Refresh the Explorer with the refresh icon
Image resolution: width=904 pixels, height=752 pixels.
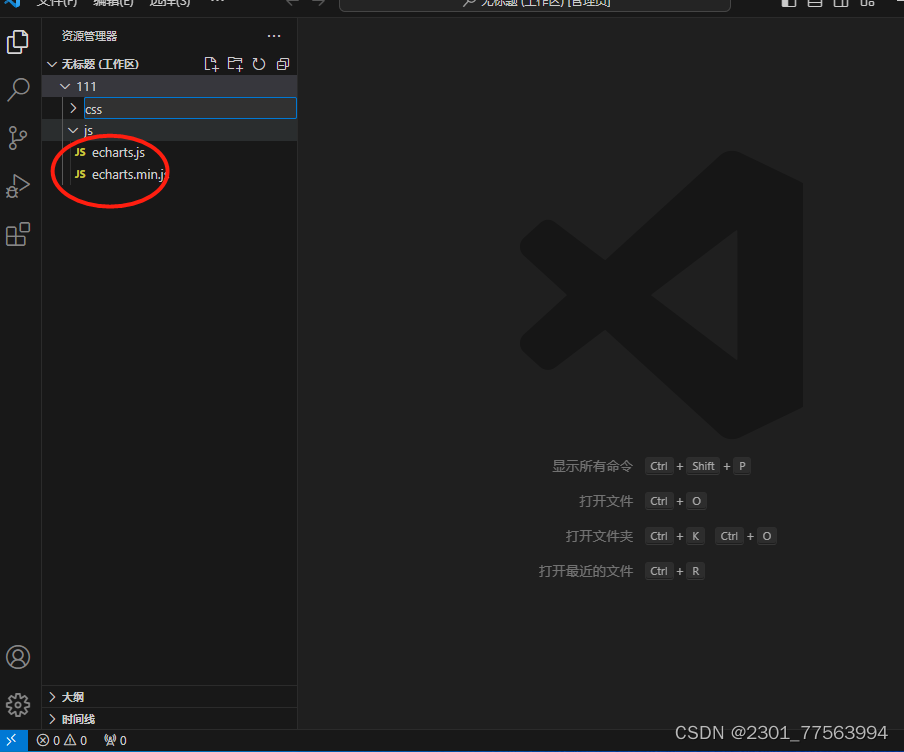(259, 63)
